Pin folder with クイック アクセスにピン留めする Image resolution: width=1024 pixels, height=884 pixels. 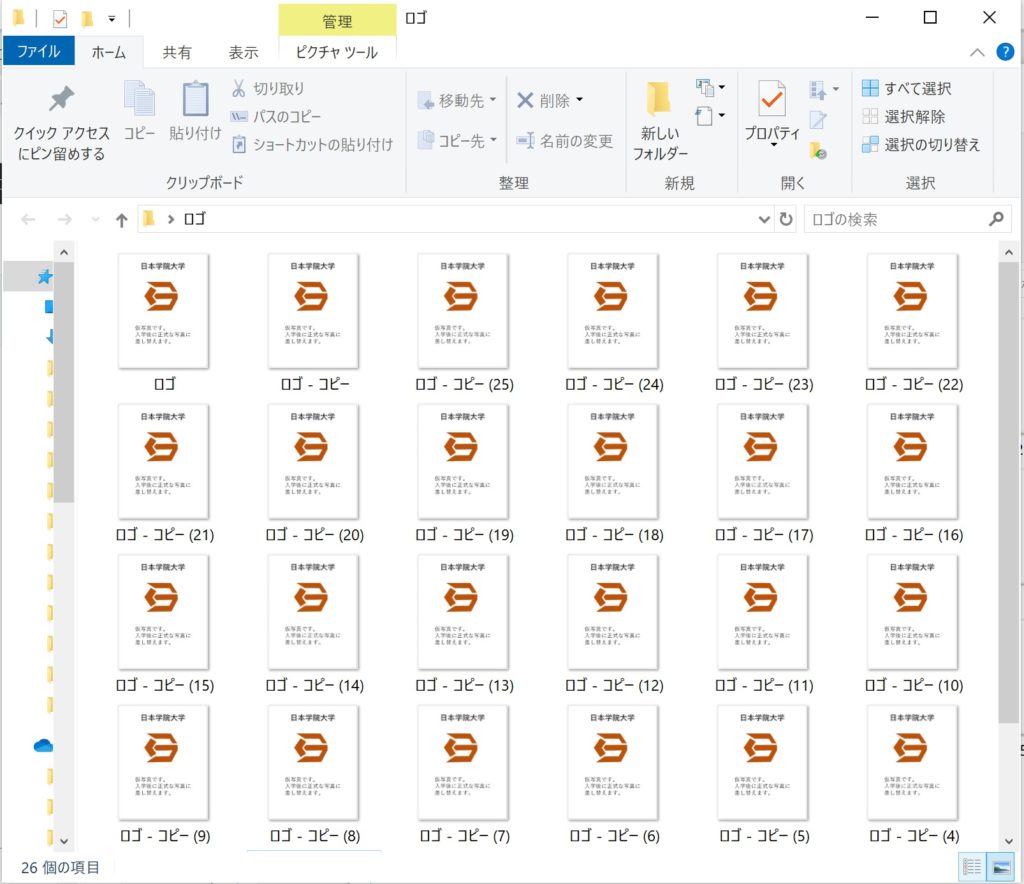pos(61,123)
